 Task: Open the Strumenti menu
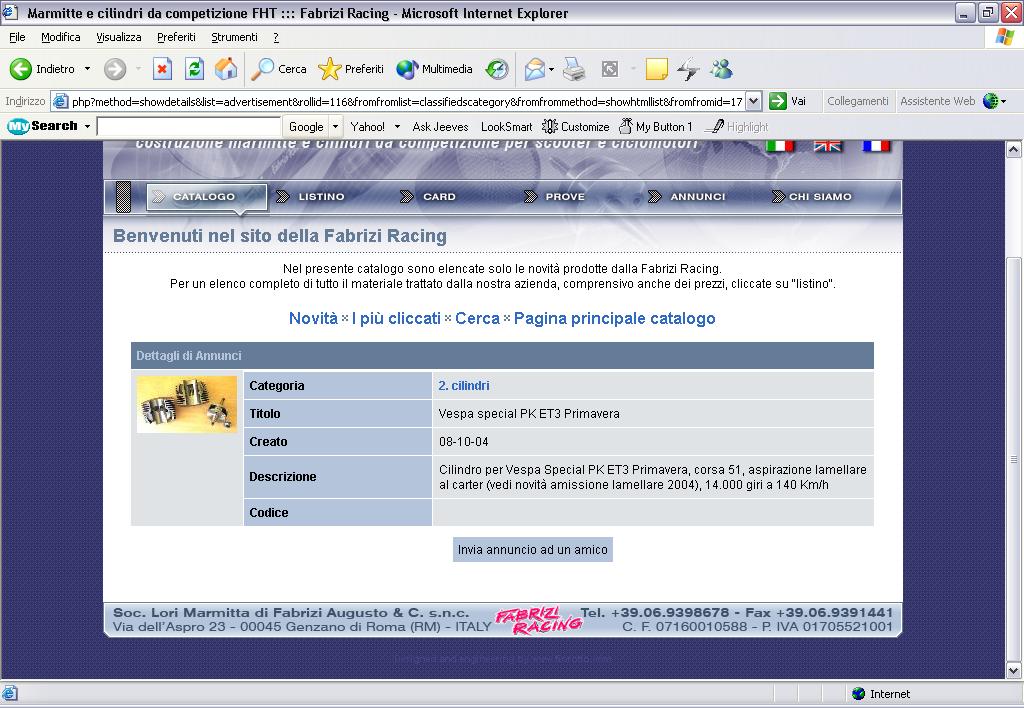234,37
